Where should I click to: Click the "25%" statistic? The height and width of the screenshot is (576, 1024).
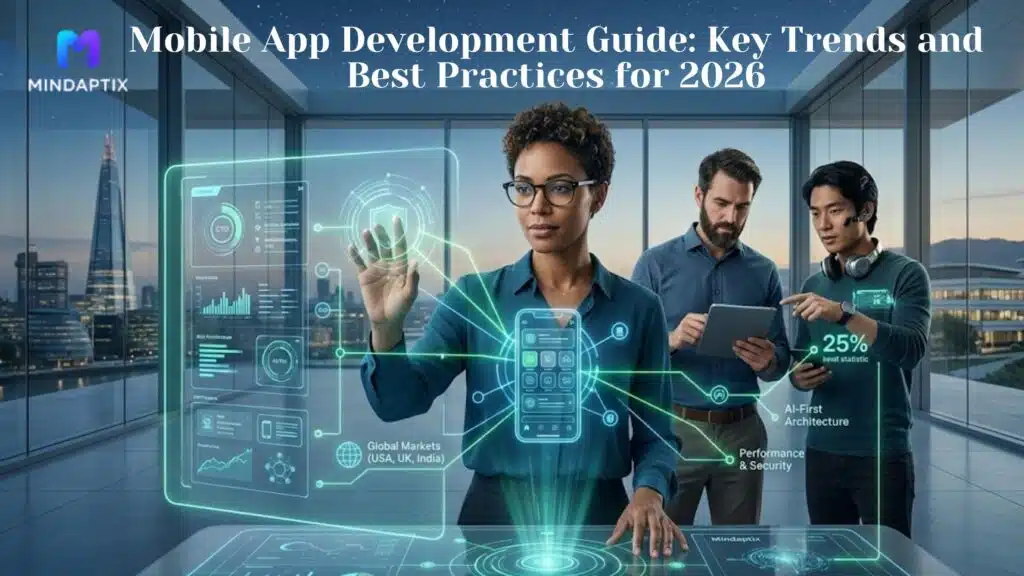pyautogui.click(x=844, y=344)
